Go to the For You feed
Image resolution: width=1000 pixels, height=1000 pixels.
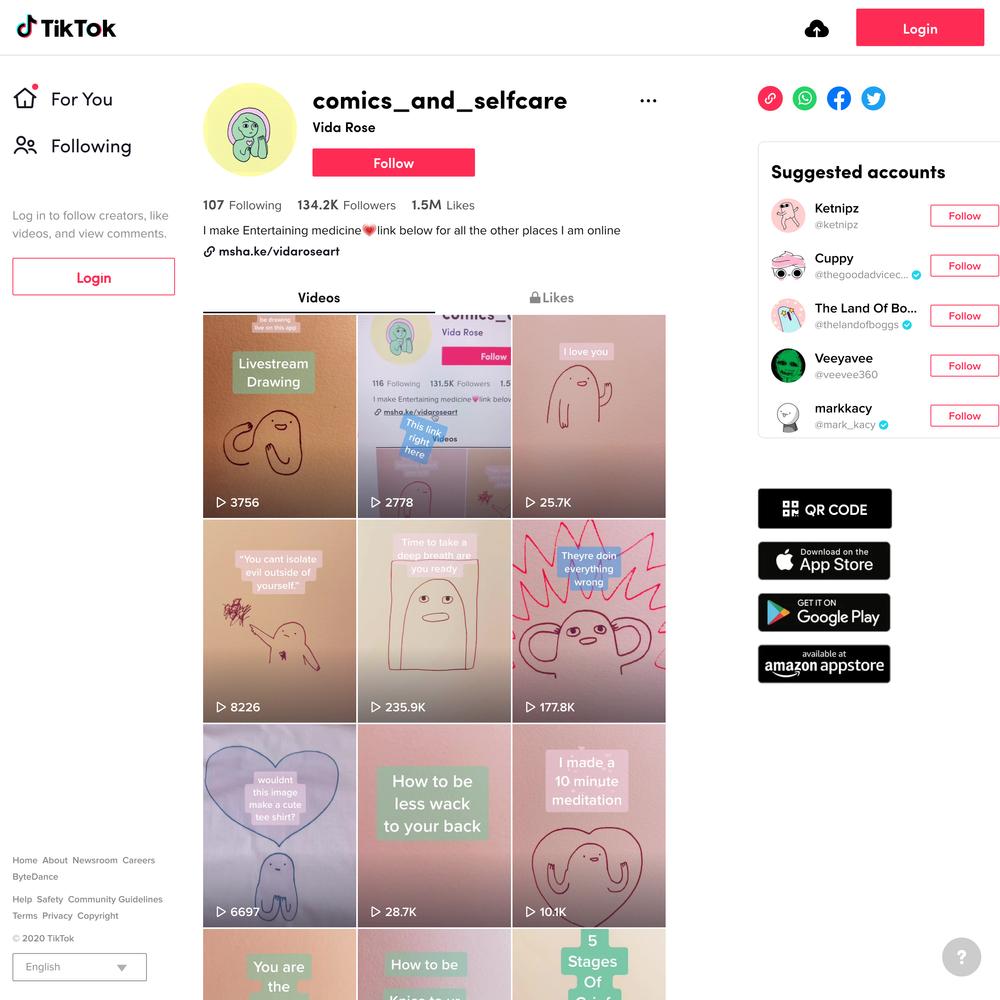click(63, 99)
